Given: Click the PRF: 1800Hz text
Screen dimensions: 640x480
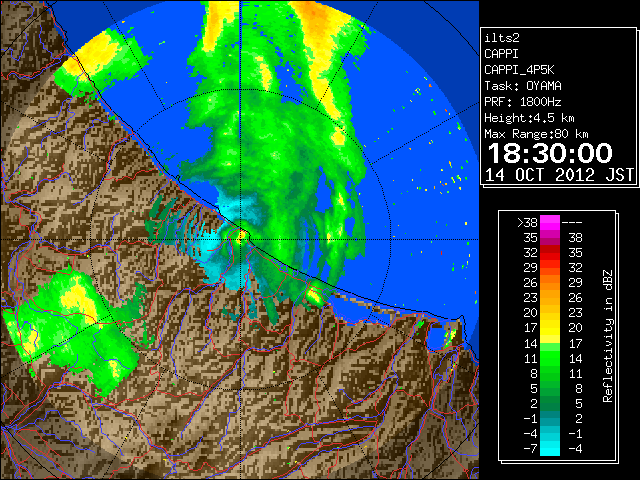Looking at the screenshot, I should coord(523,102).
